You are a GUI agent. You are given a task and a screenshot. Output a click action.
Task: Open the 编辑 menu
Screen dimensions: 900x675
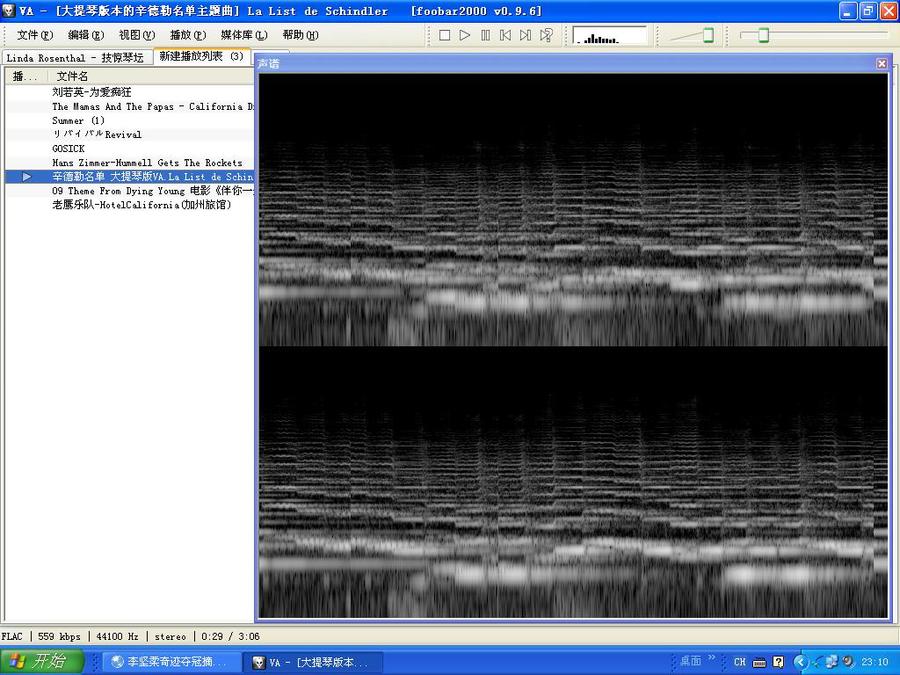tap(86, 35)
